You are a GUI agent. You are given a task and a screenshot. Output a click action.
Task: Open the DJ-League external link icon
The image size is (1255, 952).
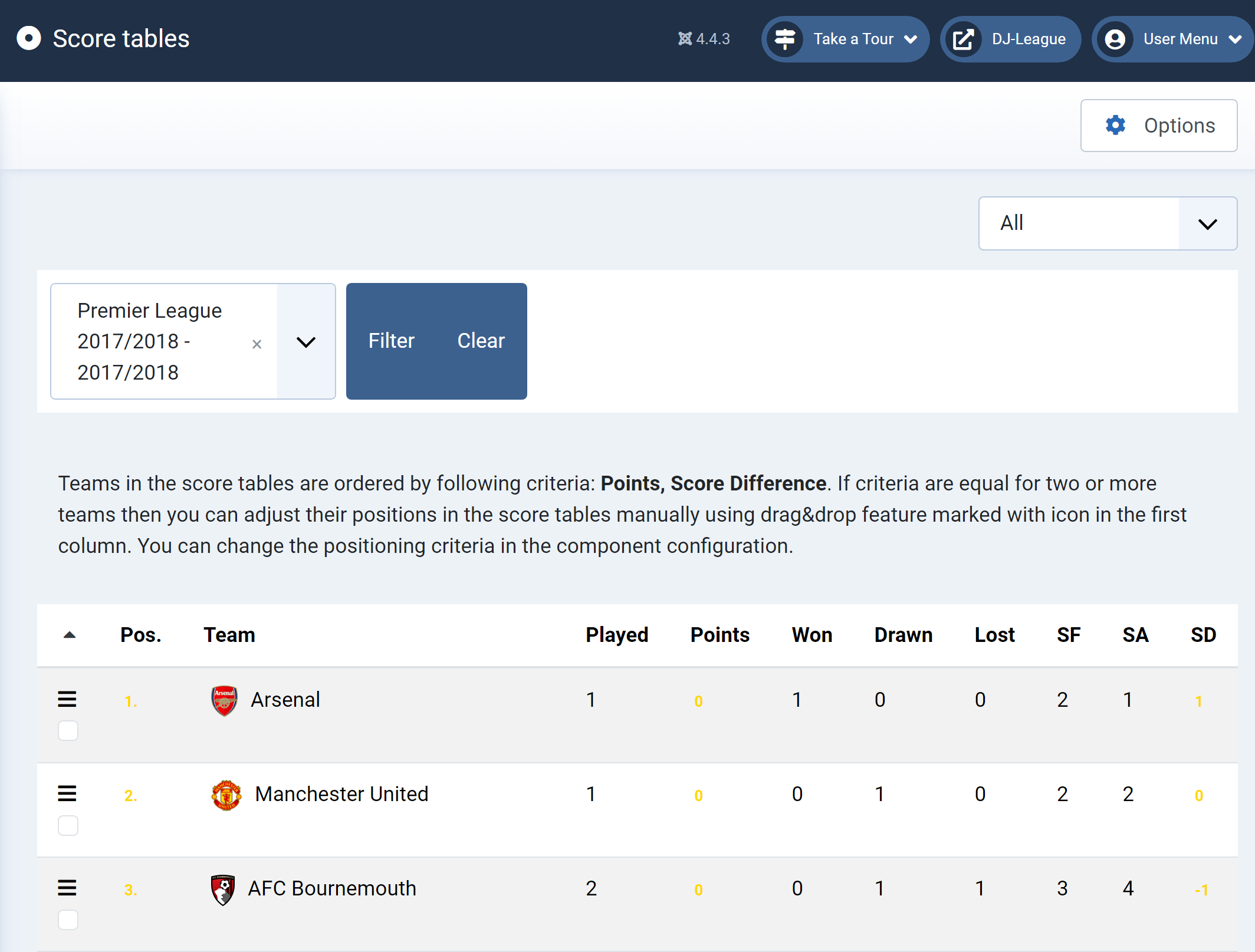click(964, 39)
